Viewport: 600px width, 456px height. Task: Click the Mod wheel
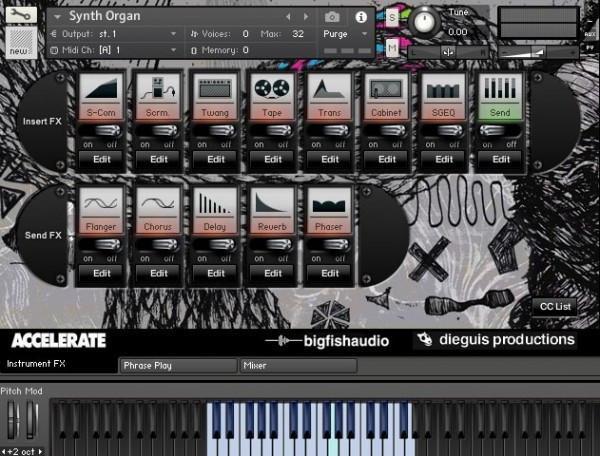coord(31,420)
